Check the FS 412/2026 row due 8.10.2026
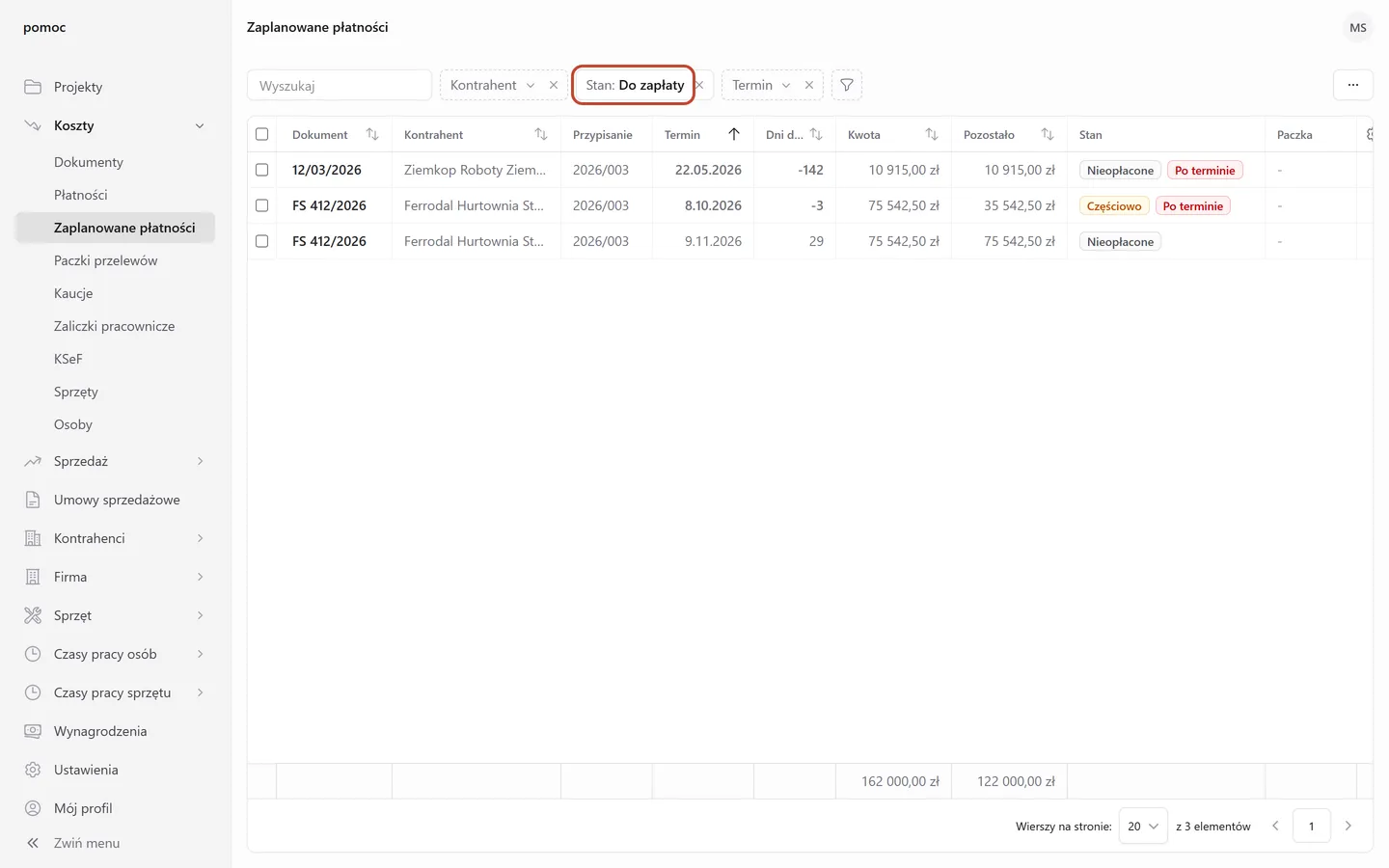The image size is (1389, 868). 261,205
